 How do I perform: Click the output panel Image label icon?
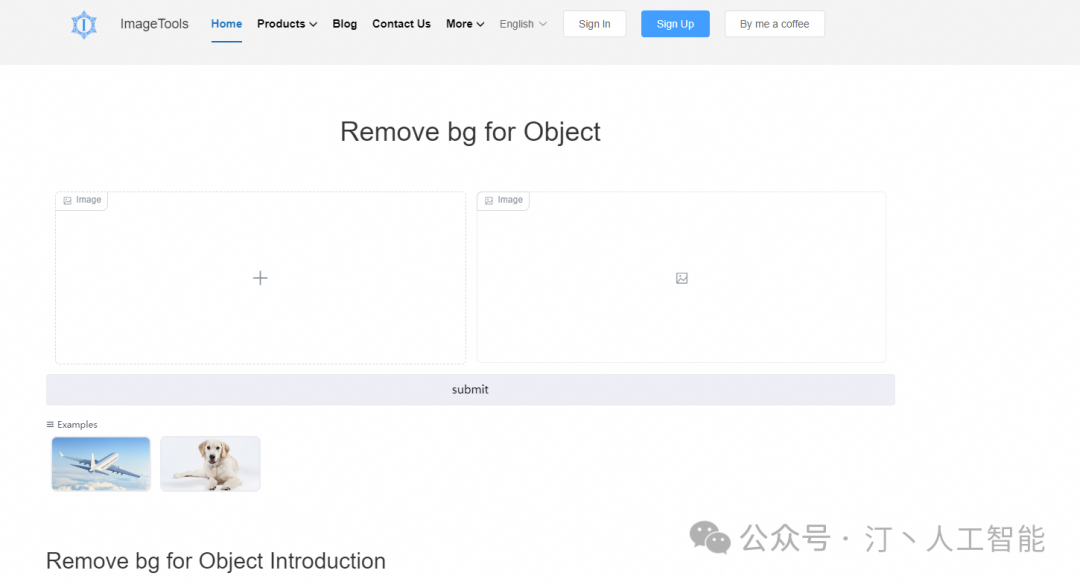click(489, 201)
